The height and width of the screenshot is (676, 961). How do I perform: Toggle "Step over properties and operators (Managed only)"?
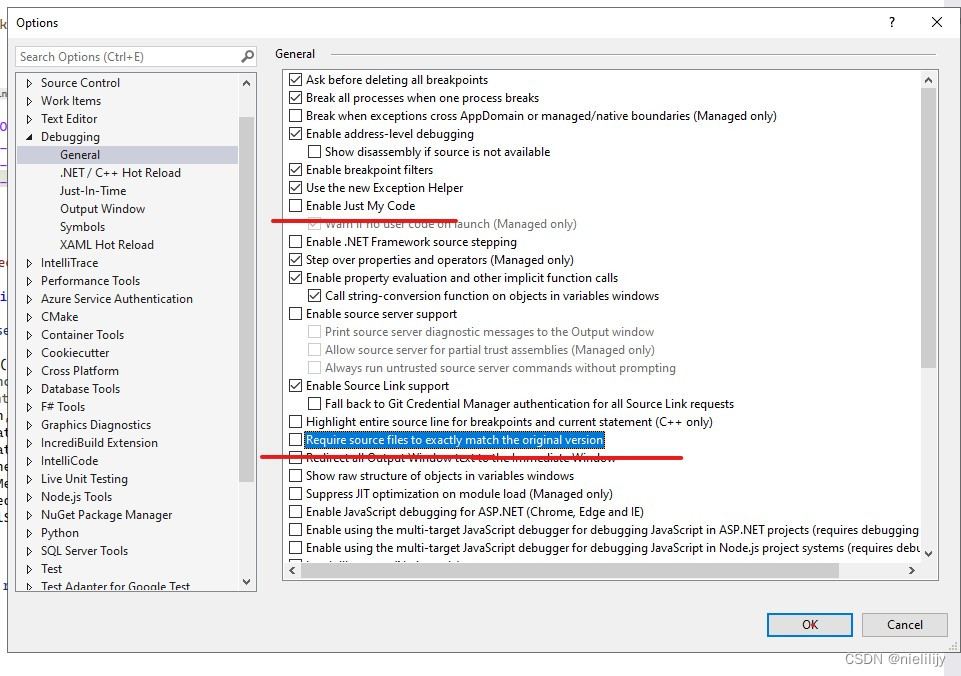[296, 259]
